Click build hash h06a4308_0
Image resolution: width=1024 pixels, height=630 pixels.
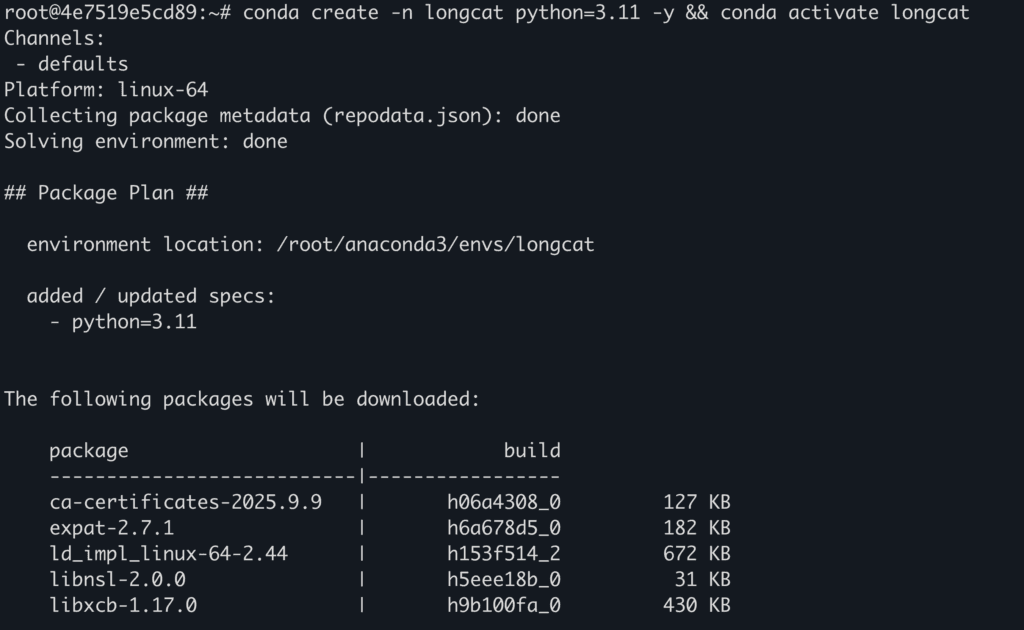coord(504,502)
